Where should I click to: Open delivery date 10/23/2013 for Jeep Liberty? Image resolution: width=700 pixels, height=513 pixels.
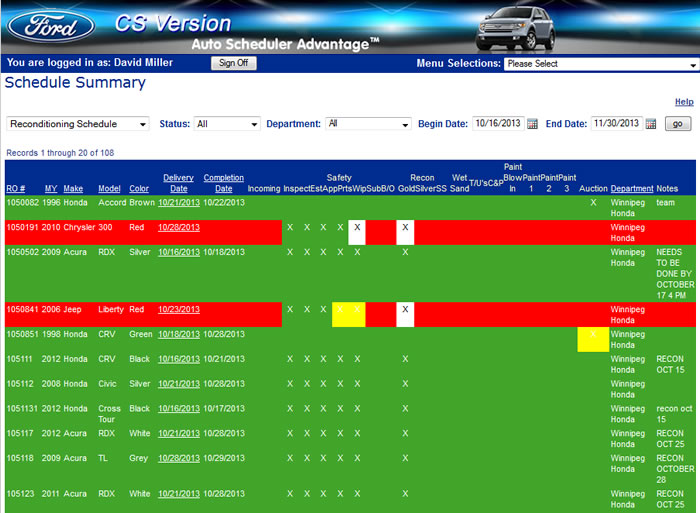tap(178, 309)
